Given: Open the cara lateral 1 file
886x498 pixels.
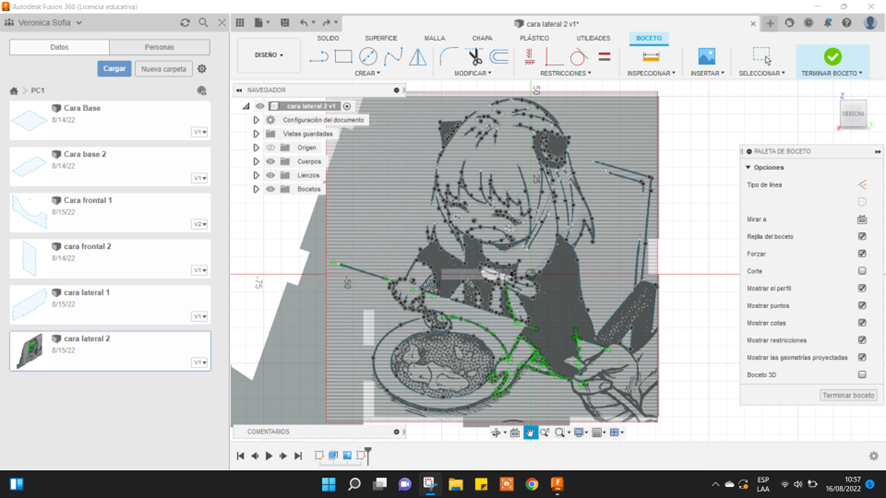Looking at the screenshot, I should click(x=110, y=304).
